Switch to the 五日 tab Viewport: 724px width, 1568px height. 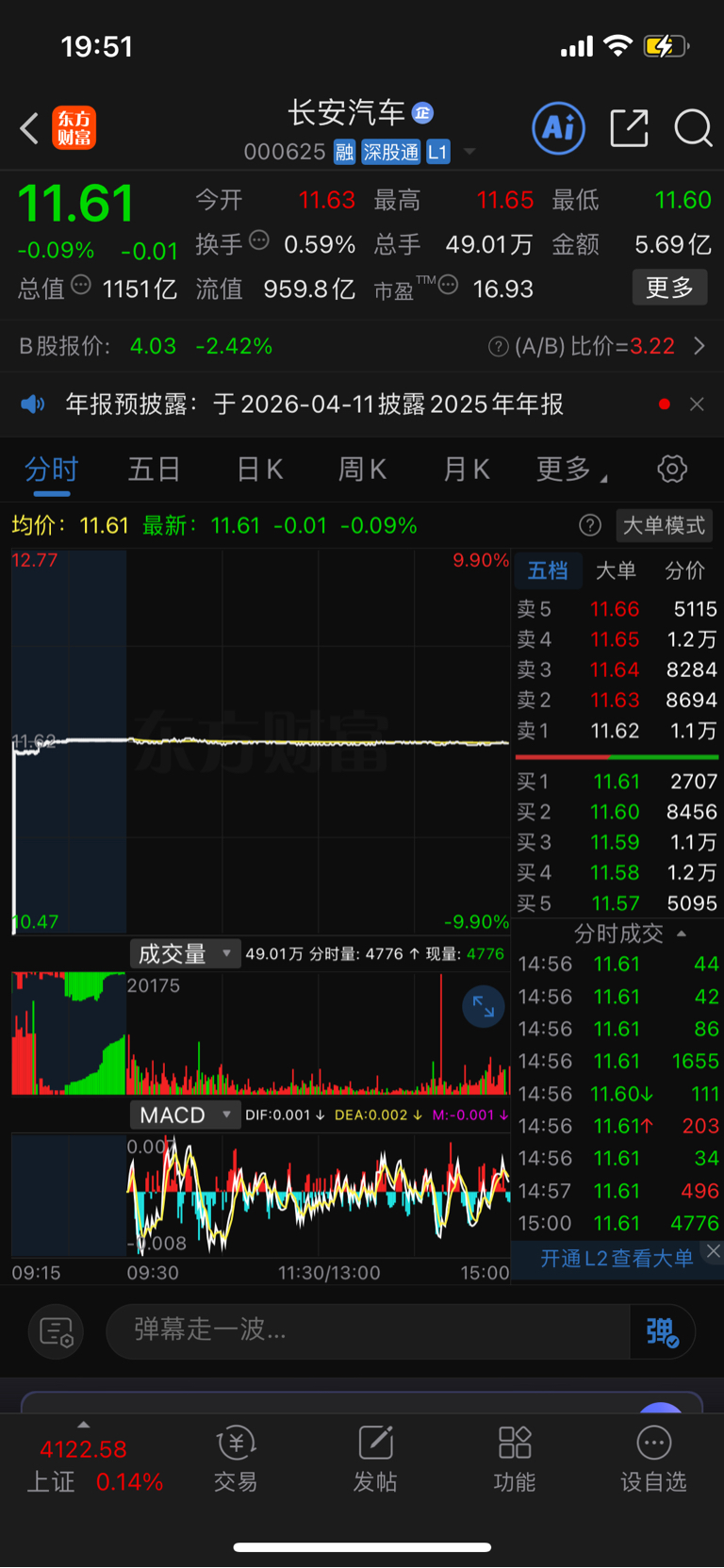coord(154,469)
